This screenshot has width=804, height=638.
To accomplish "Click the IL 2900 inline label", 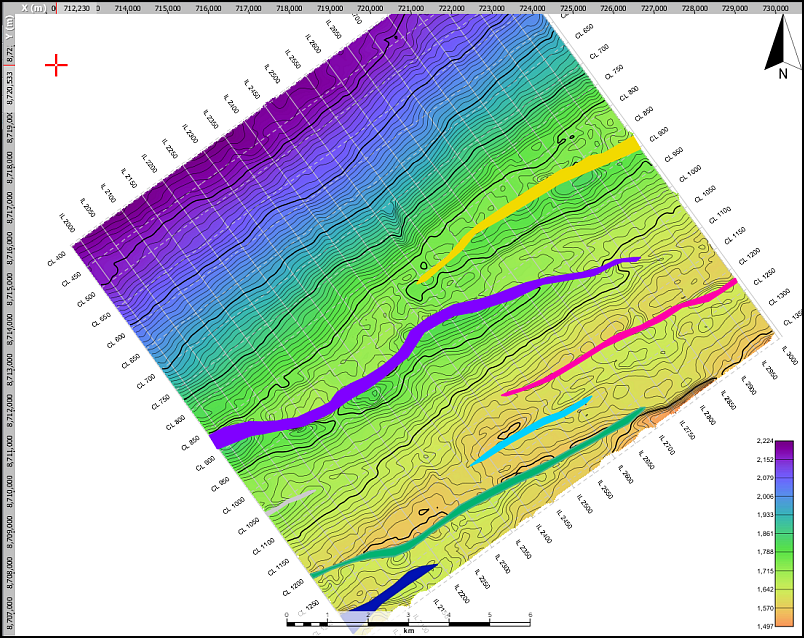I will pos(749,386).
